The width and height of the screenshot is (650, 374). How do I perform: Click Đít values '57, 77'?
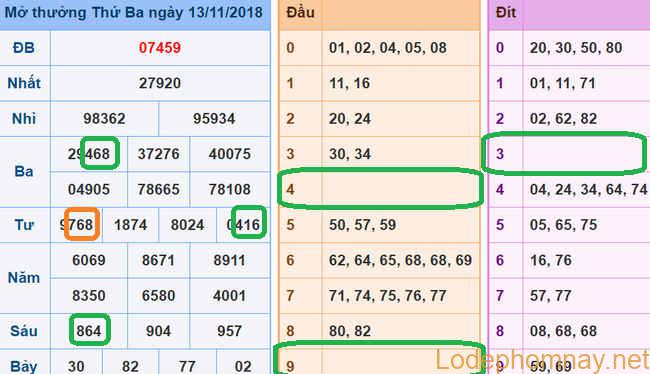[x=551, y=296]
